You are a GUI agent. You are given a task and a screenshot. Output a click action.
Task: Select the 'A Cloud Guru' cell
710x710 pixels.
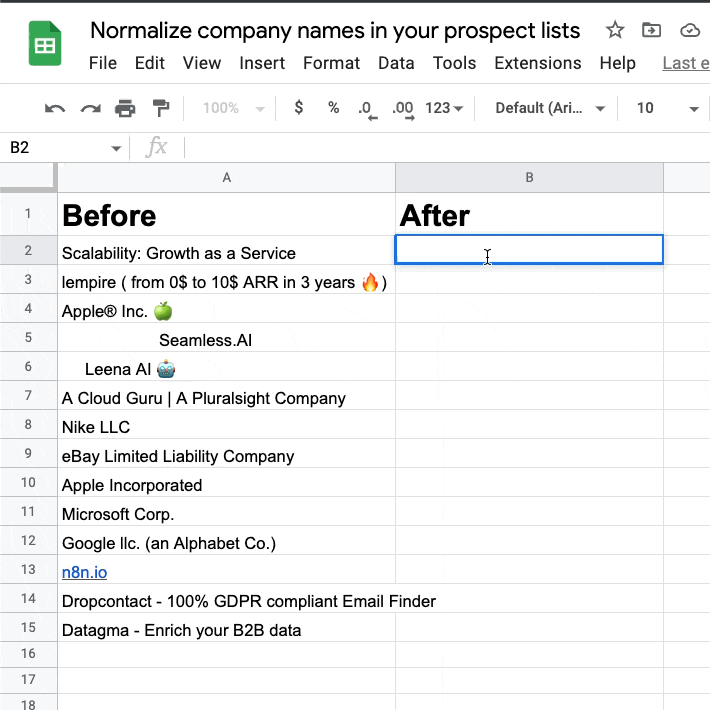pos(226,395)
